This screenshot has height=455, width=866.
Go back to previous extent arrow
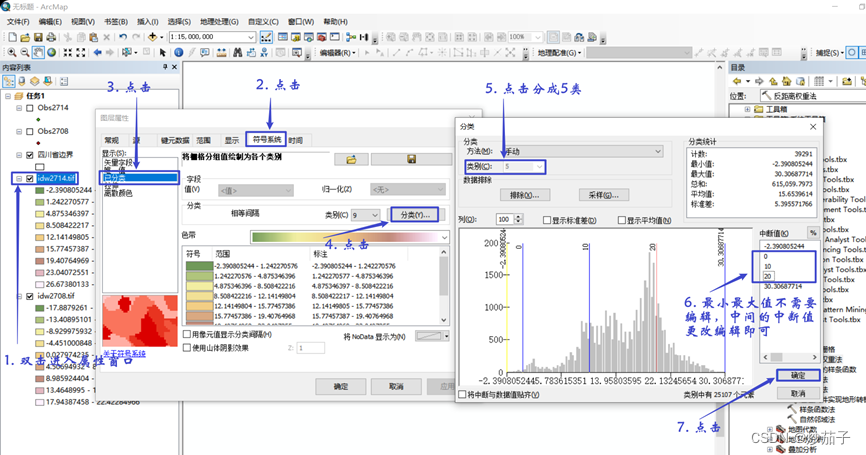click(98, 52)
